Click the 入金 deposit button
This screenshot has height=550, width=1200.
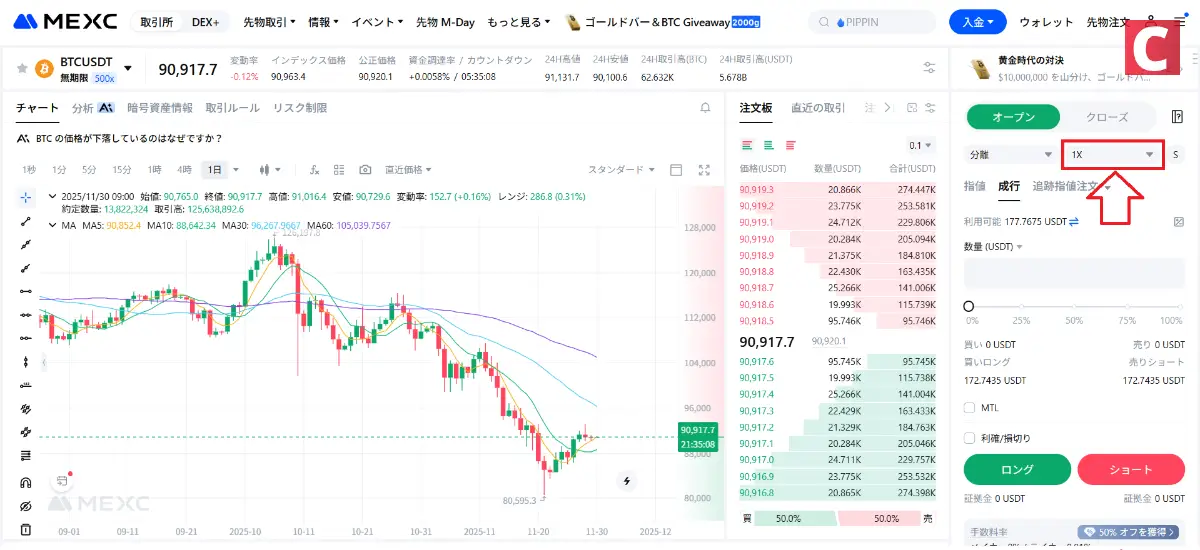tap(977, 21)
